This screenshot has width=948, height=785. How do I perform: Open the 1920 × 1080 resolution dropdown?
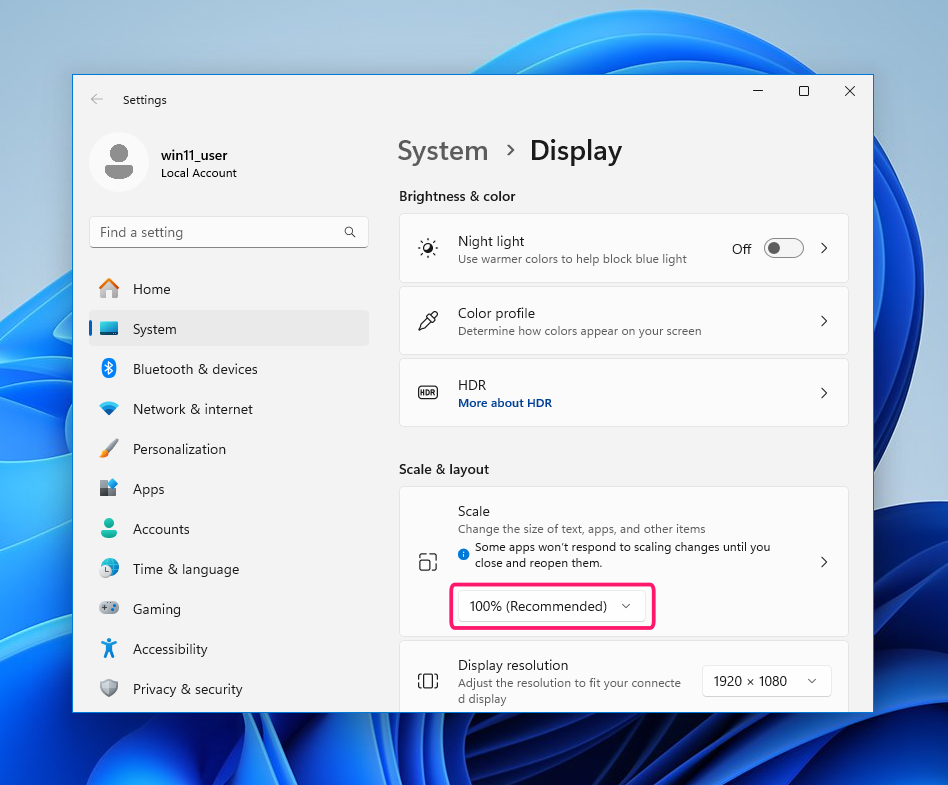click(x=767, y=681)
